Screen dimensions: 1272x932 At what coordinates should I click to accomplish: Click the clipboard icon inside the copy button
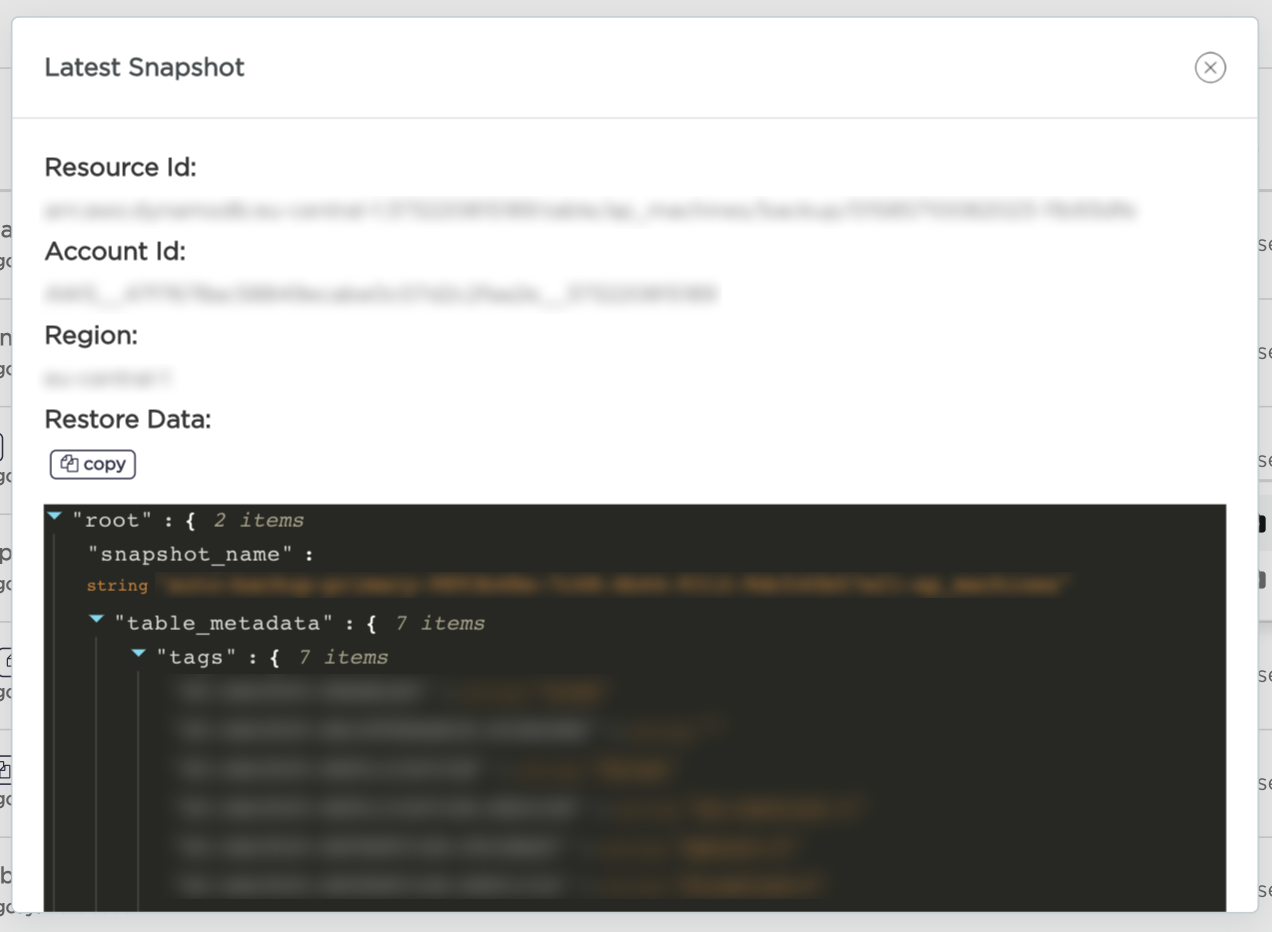click(70, 464)
